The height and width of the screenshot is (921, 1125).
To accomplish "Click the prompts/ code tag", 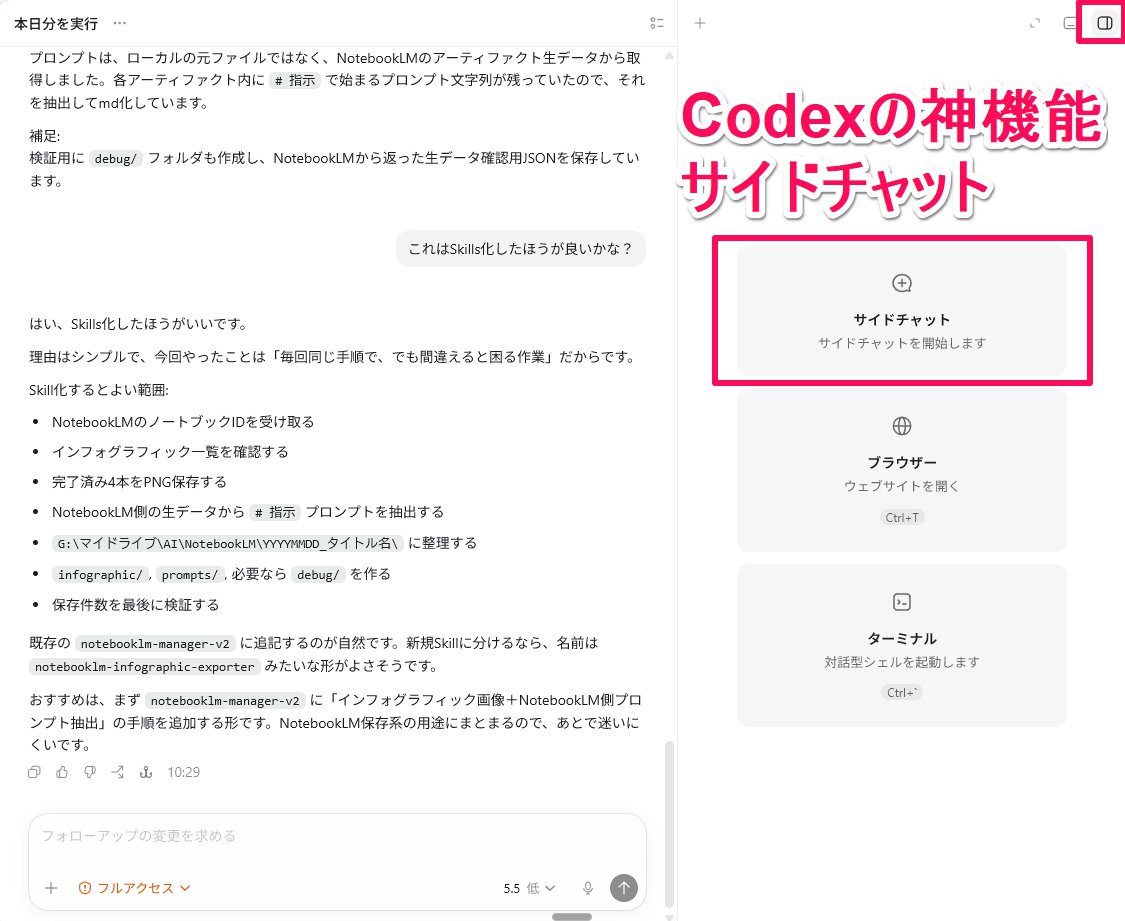I will (190, 574).
